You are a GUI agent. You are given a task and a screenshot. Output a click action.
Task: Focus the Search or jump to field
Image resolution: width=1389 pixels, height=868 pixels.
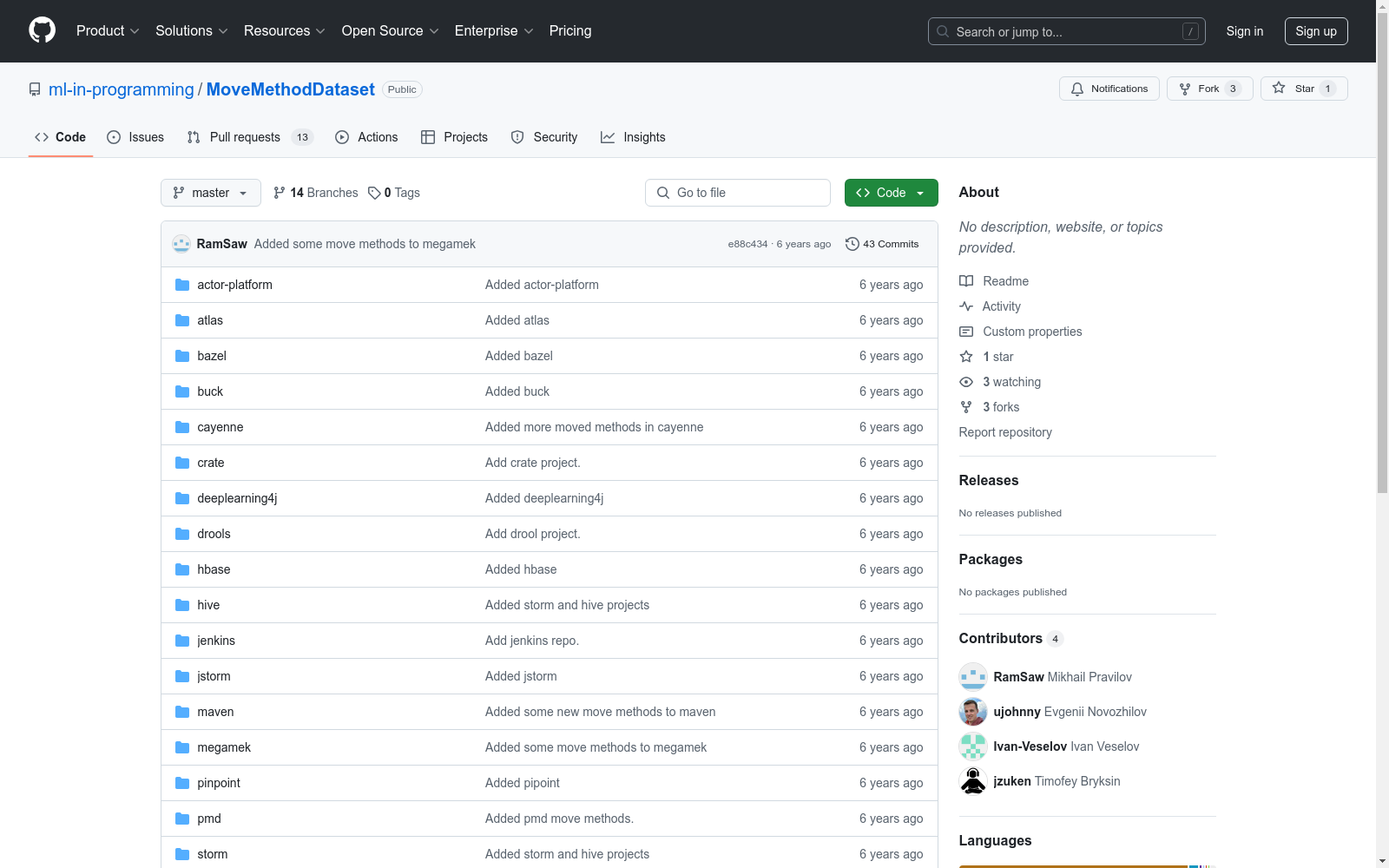1067,31
